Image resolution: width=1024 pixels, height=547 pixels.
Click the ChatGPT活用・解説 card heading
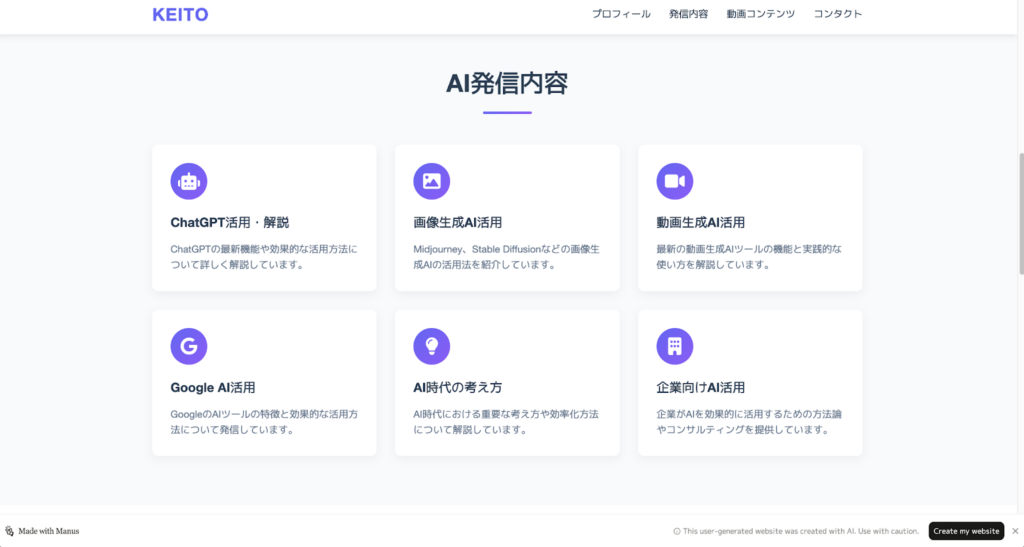tap(229, 222)
